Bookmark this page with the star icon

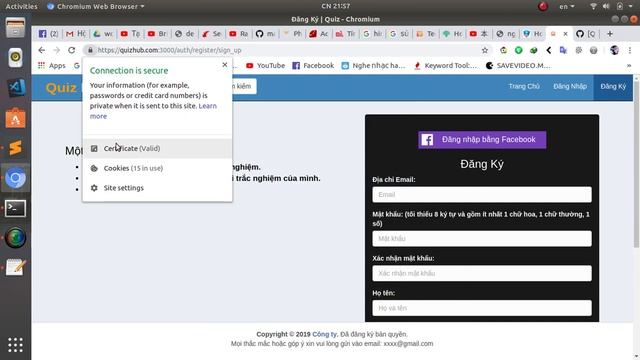coord(484,50)
